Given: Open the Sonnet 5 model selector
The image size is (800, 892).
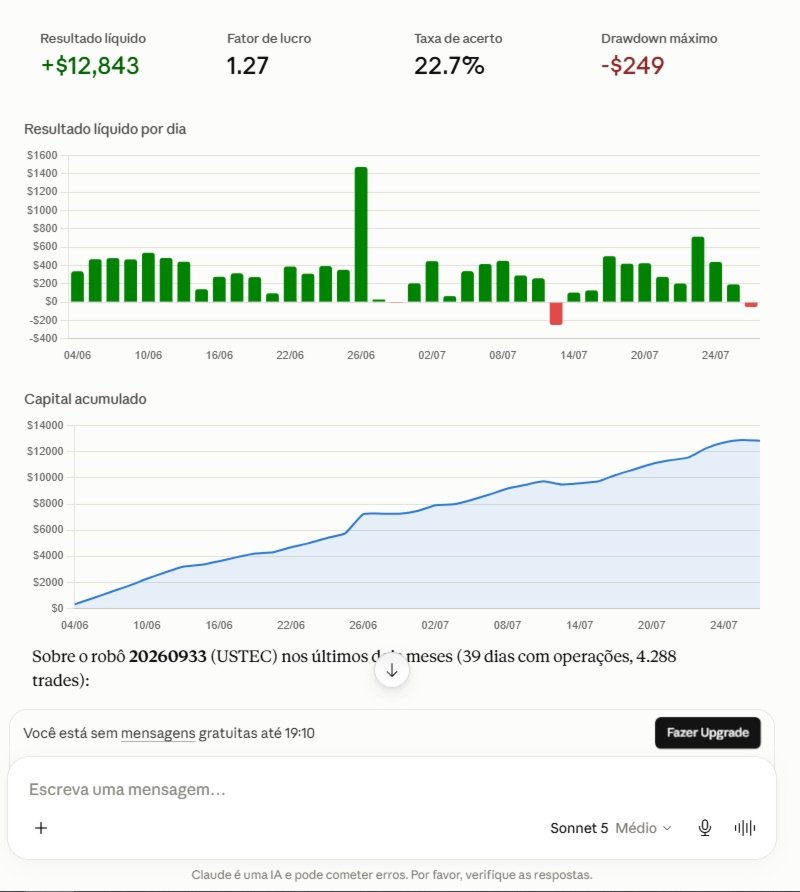Looking at the screenshot, I should [x=579, y=828].
